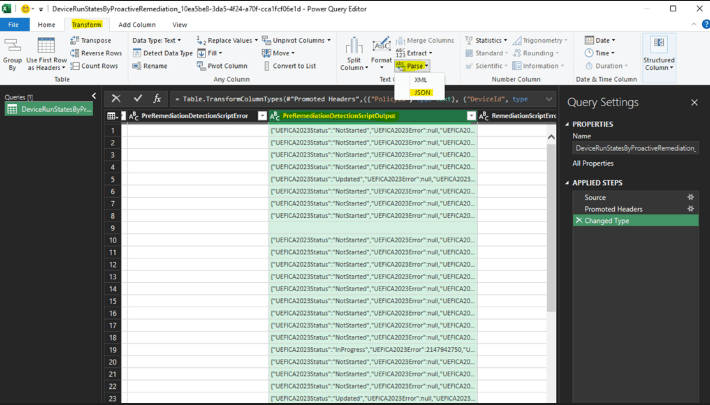Click Convert to List
This screenshot has width=710, height=405.
pos(289,66)
